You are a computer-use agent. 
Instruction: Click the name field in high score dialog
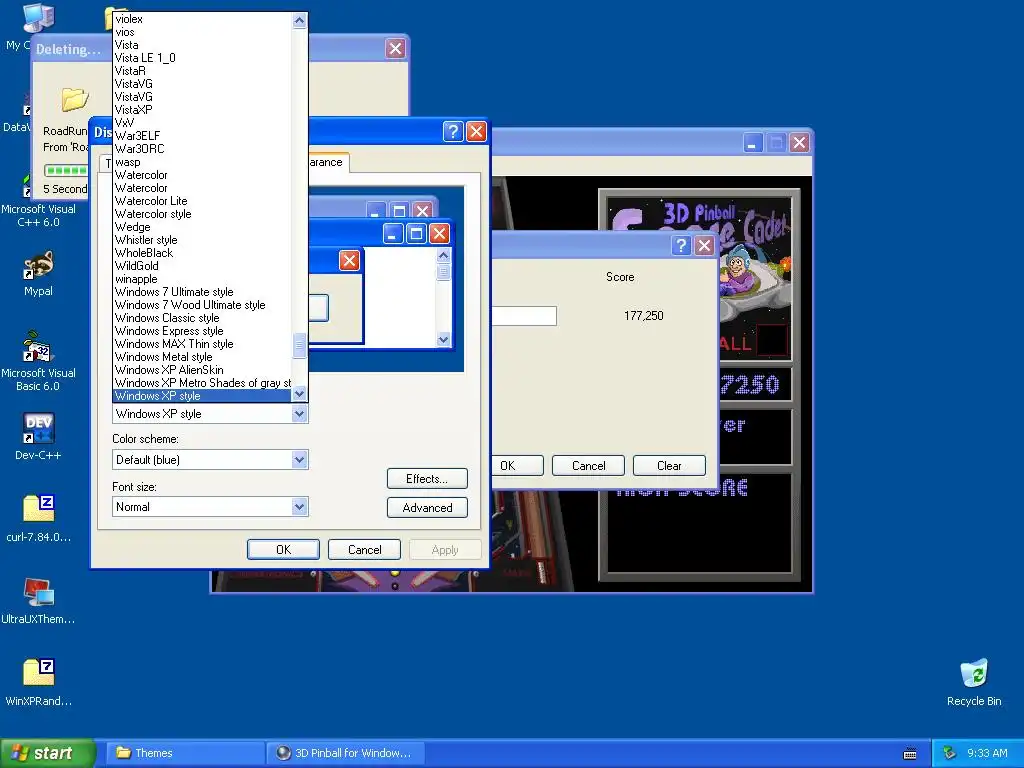(x=524, y=316)
